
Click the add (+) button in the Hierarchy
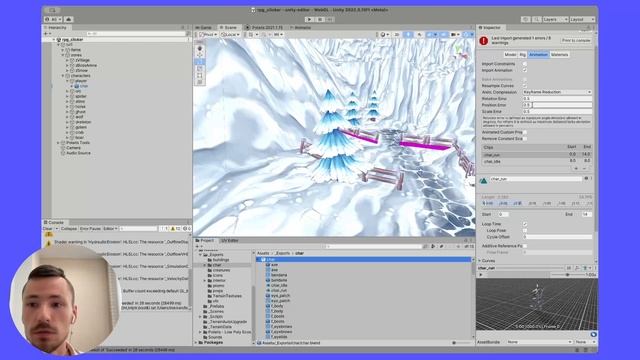[46, 33]
